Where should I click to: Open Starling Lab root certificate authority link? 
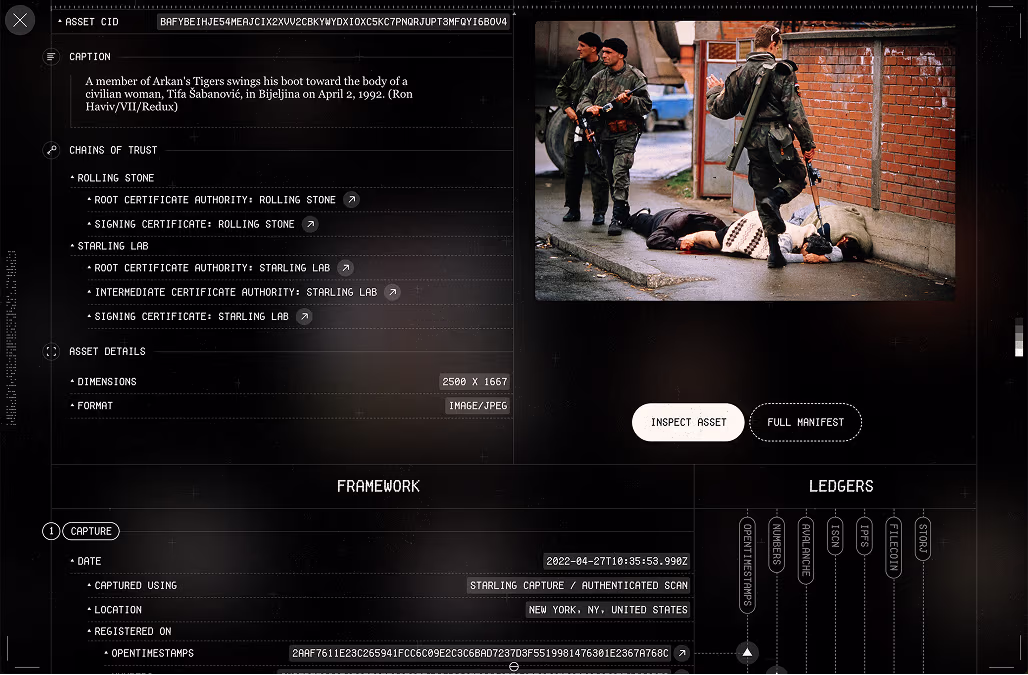(x=346, y=268)
